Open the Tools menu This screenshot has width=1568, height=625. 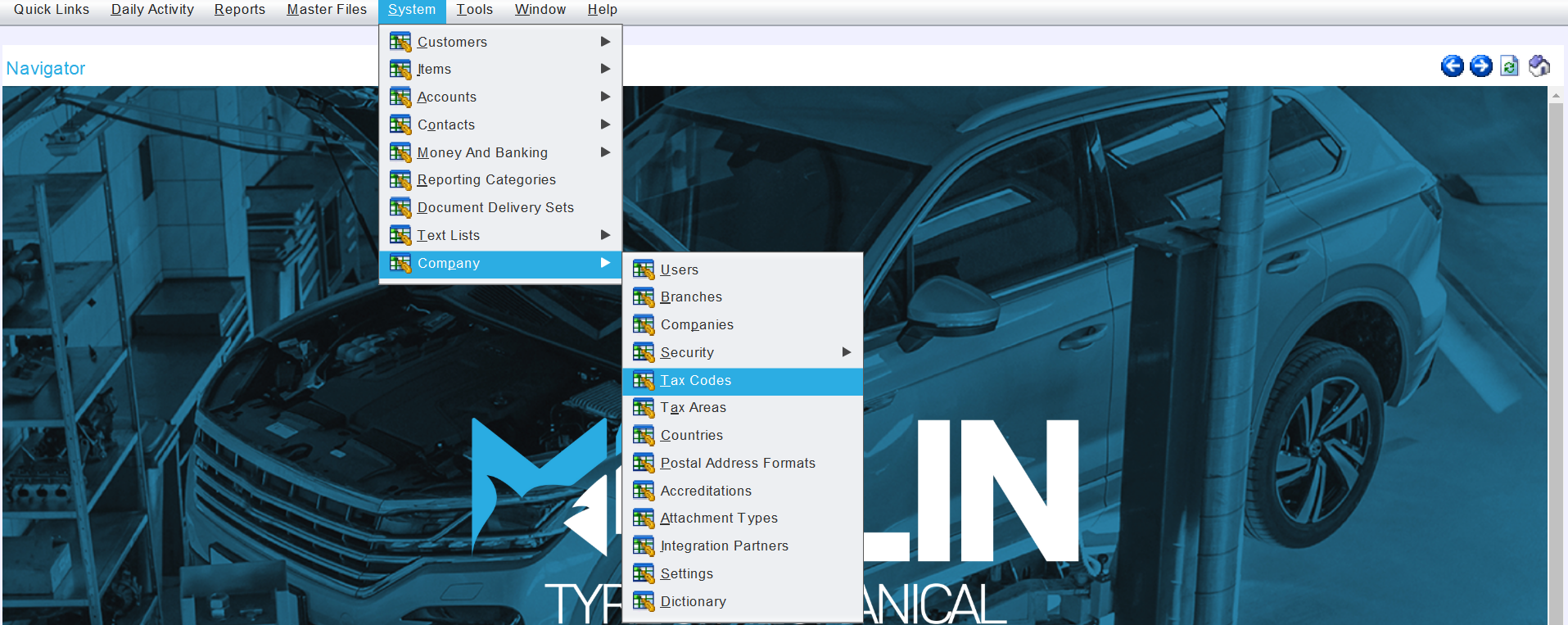point(475,10)
